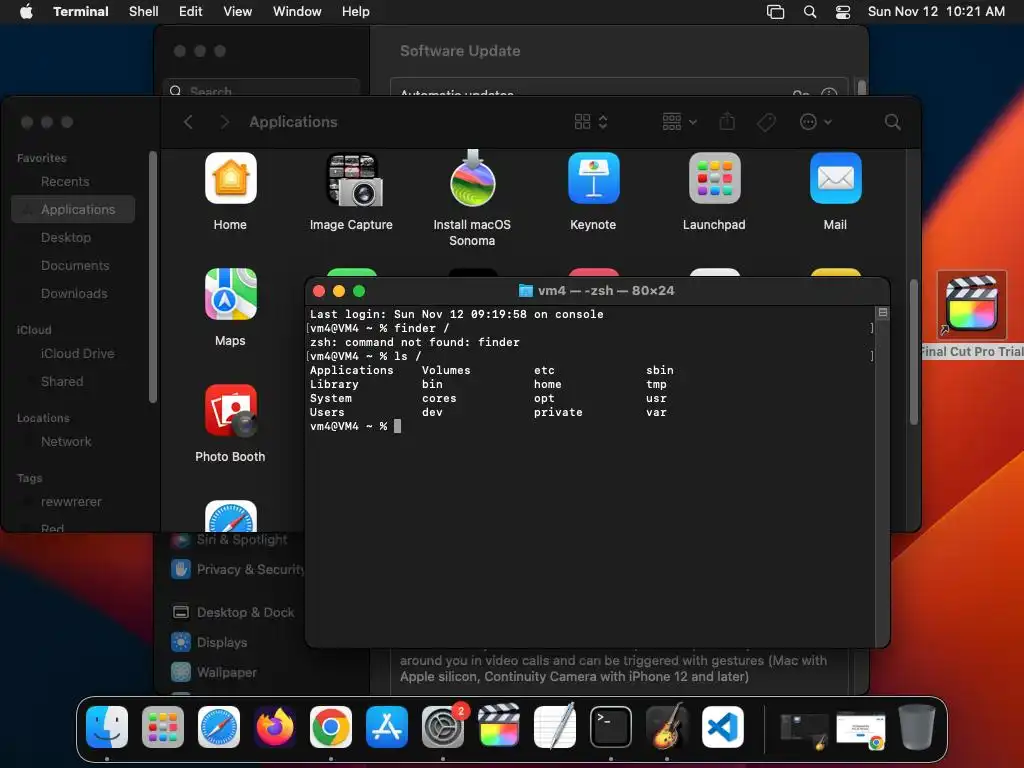Open the Keynote app icon
This screenshot has height=768, width=1024.
click(593, 178)
